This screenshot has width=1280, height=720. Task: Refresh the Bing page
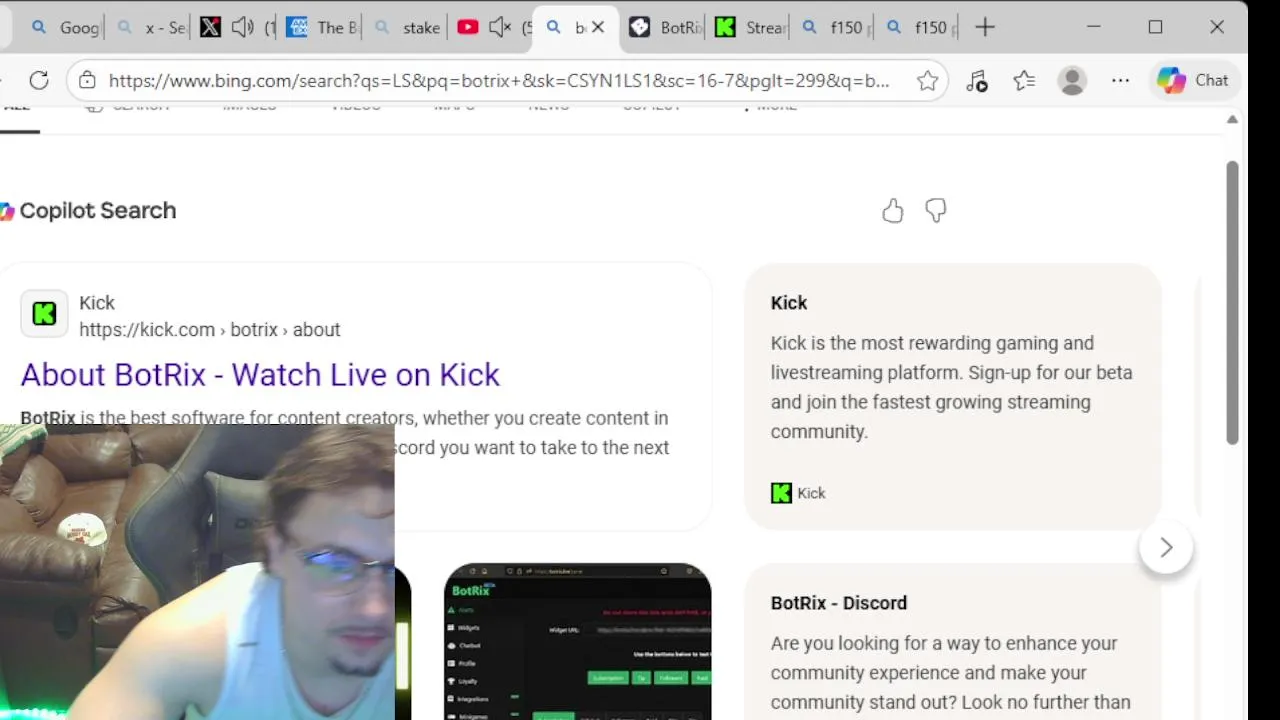[x=39, y=80]
